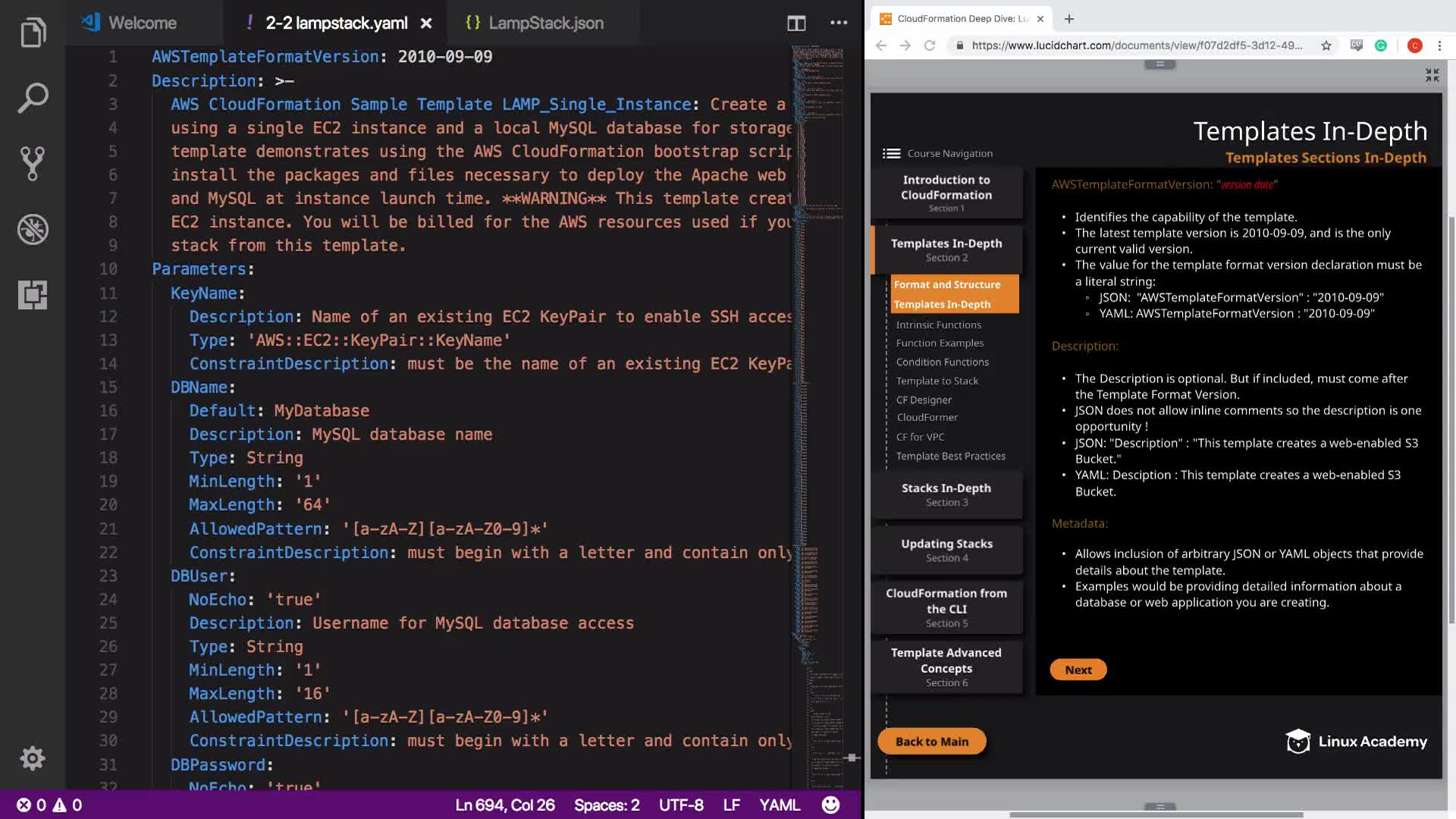Image resolution: width=1456 pixels, height=819 pixels.
Task: Expand the Stacks In-Depth section
Action: (946, 494)
